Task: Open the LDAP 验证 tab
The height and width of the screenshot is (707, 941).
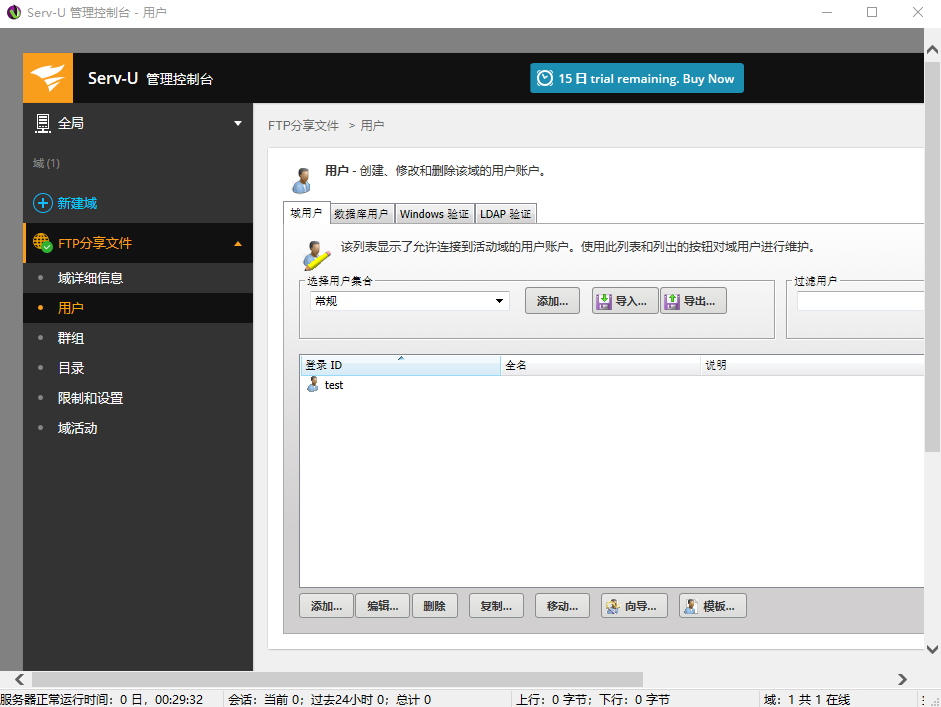Action: [505, 213]
